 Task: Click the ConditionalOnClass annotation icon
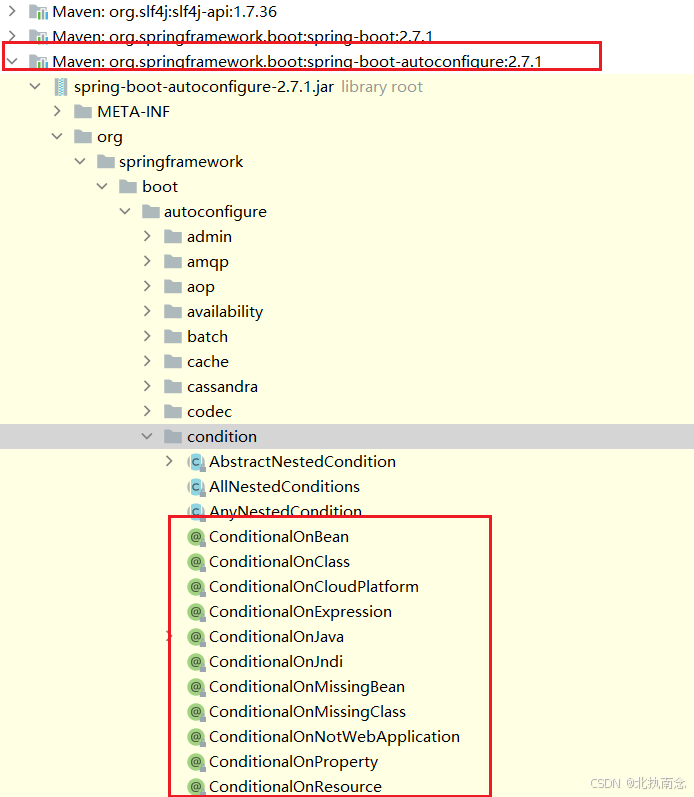pyautogui.click(x=196, y=562)
